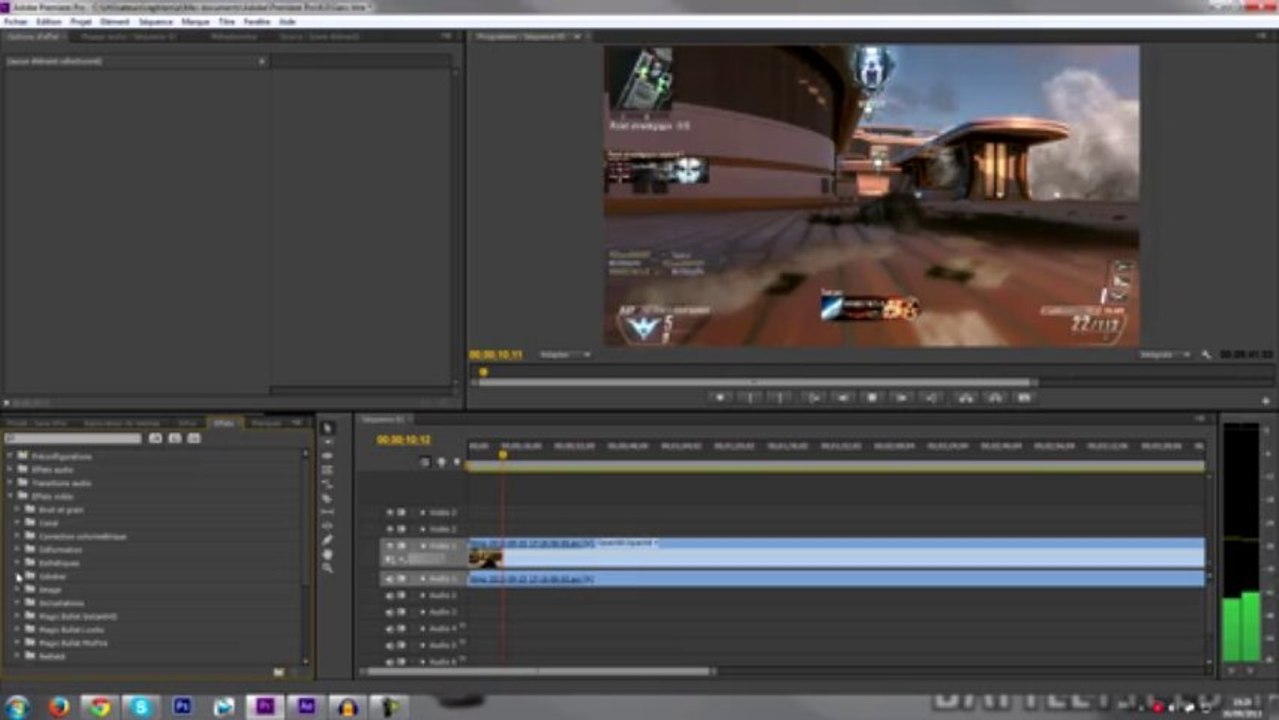Mute Audio 2 track speaker
This screenshot has width=1279, height=720.
coord(390,595)
